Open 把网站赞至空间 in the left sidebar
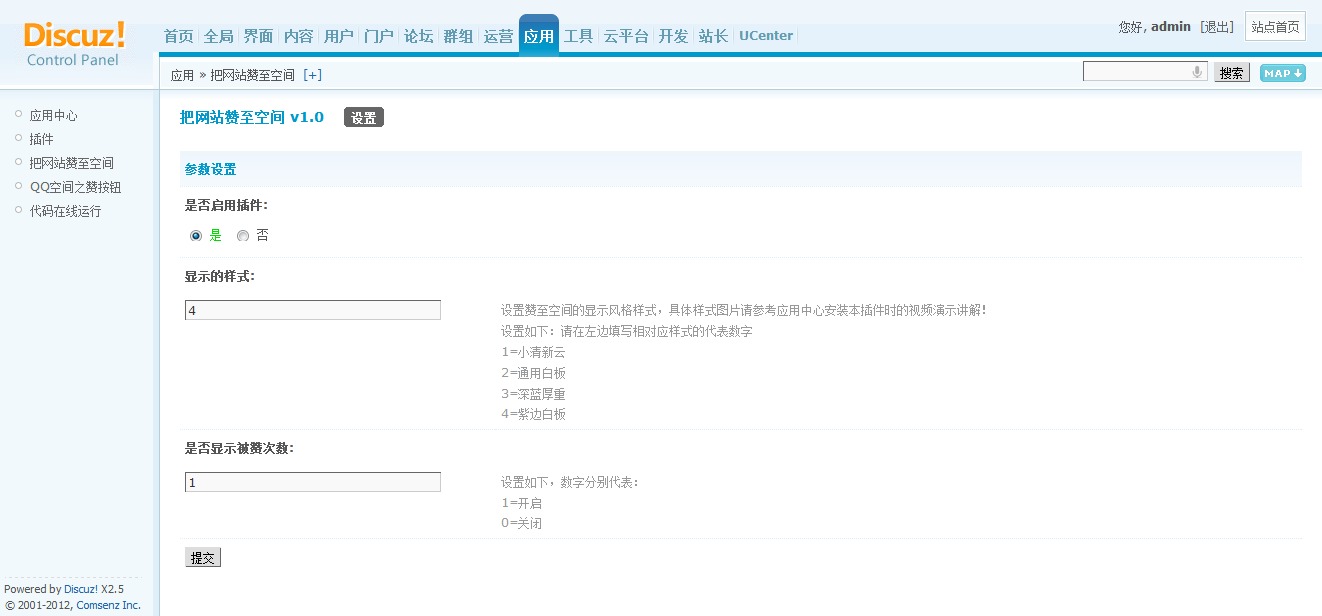The width and height of the screenshot is (1322, 616). [71, 163]
